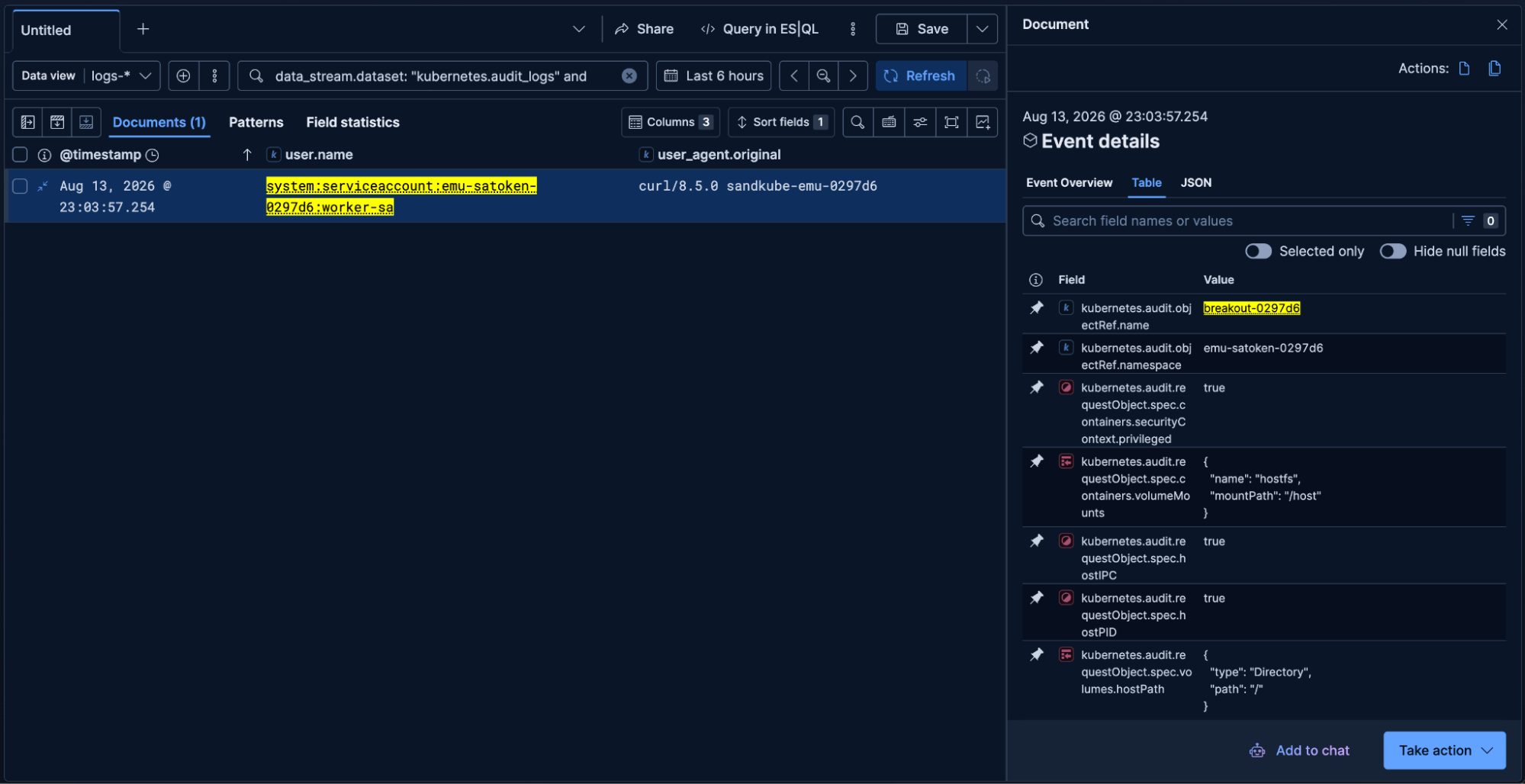
Task: Toggle the fields sidebar panel icon
Action: pyautogui.click(x=27, y=122)
